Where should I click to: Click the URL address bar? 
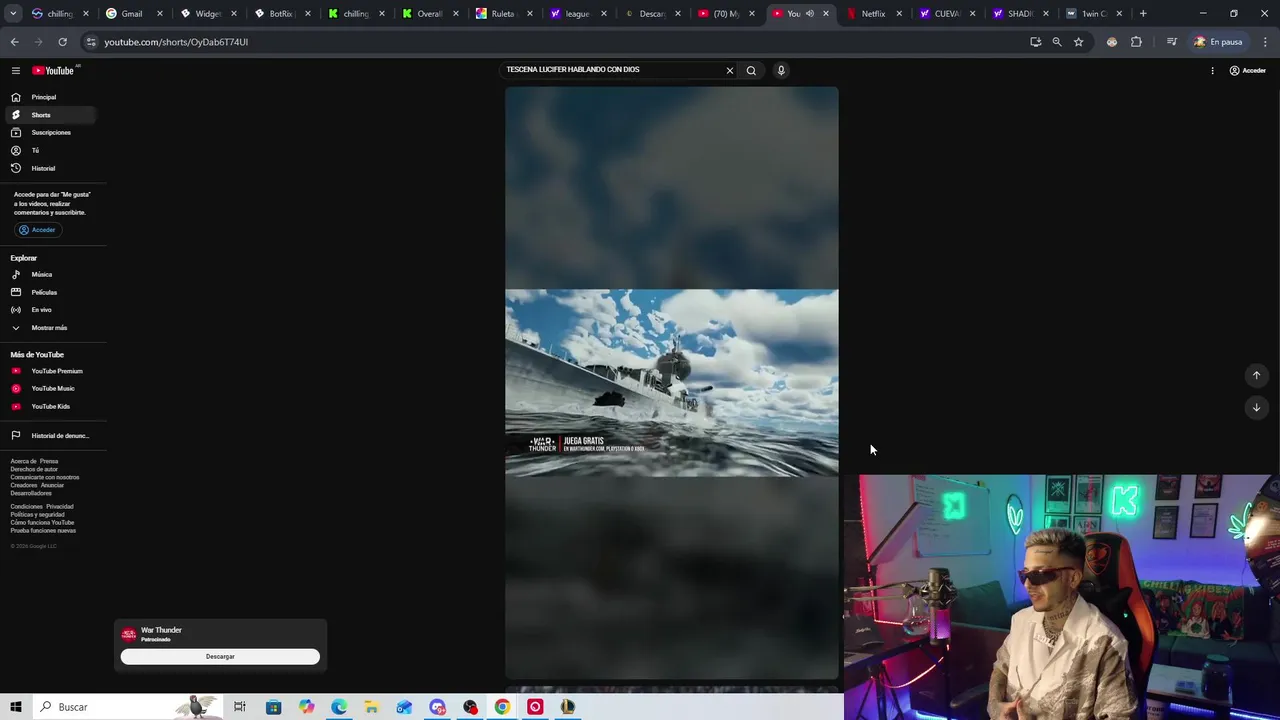tap(560, 42)
